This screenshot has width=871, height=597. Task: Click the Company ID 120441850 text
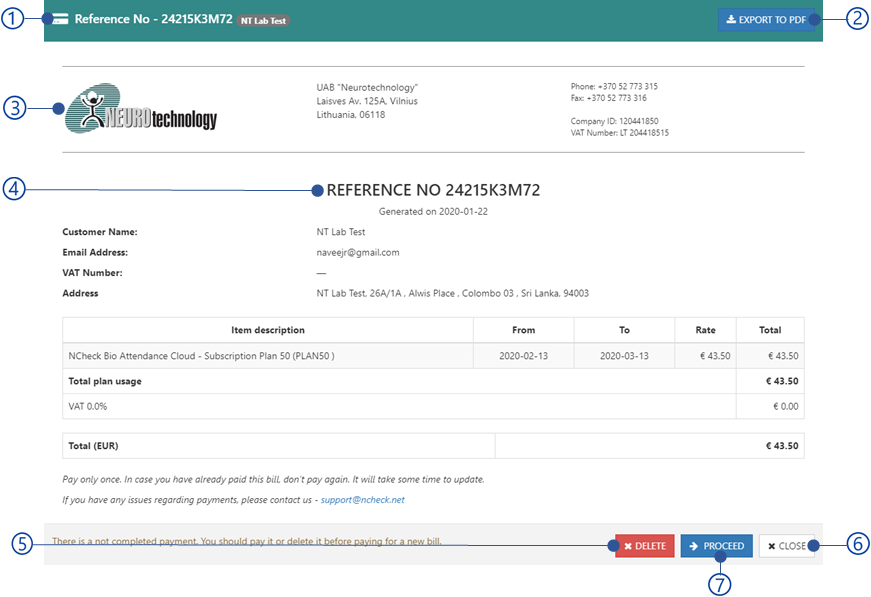click(614, 121)
